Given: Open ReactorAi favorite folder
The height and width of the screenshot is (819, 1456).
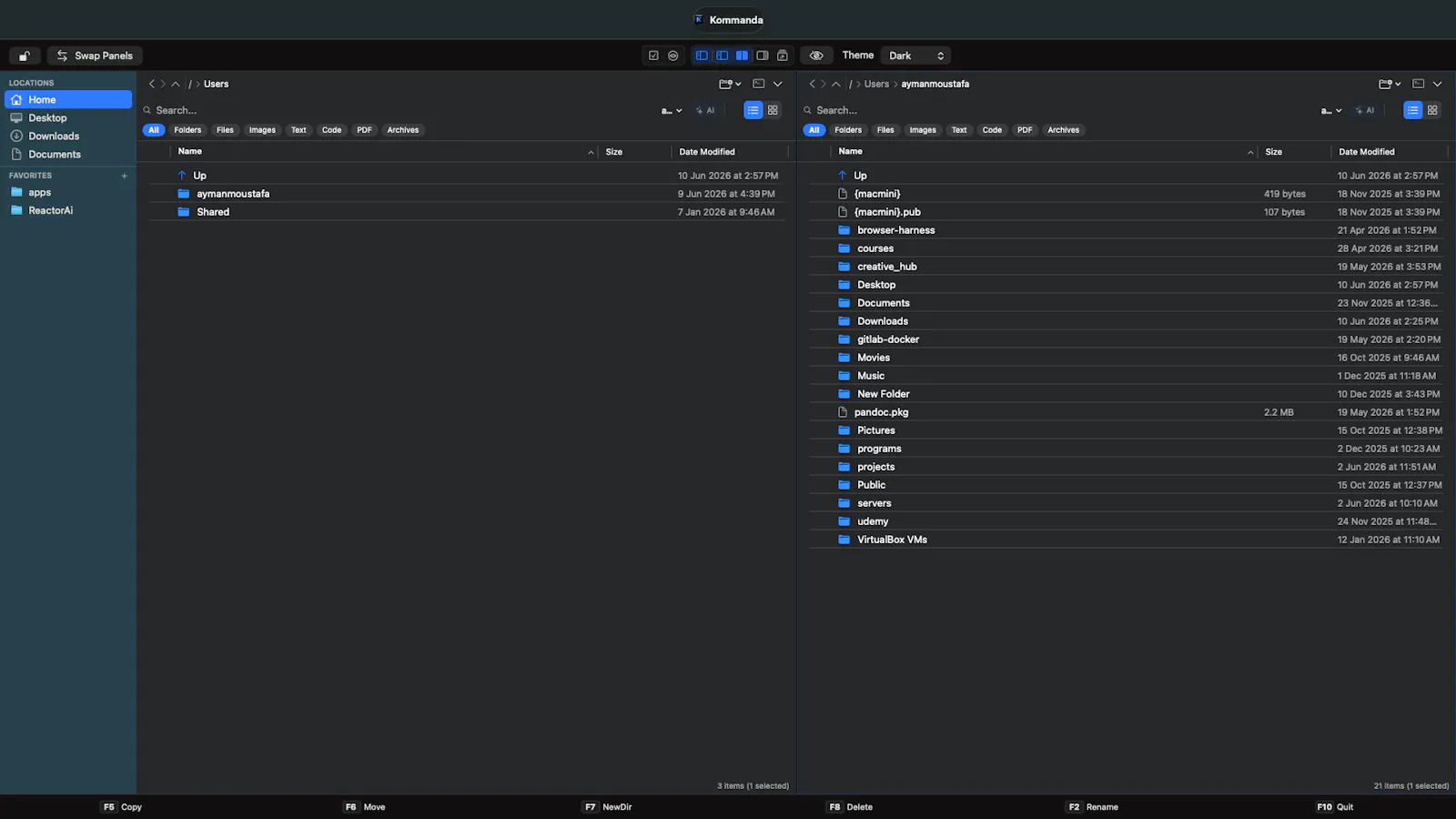Looking at the screenshot, I should click(68, 210).
